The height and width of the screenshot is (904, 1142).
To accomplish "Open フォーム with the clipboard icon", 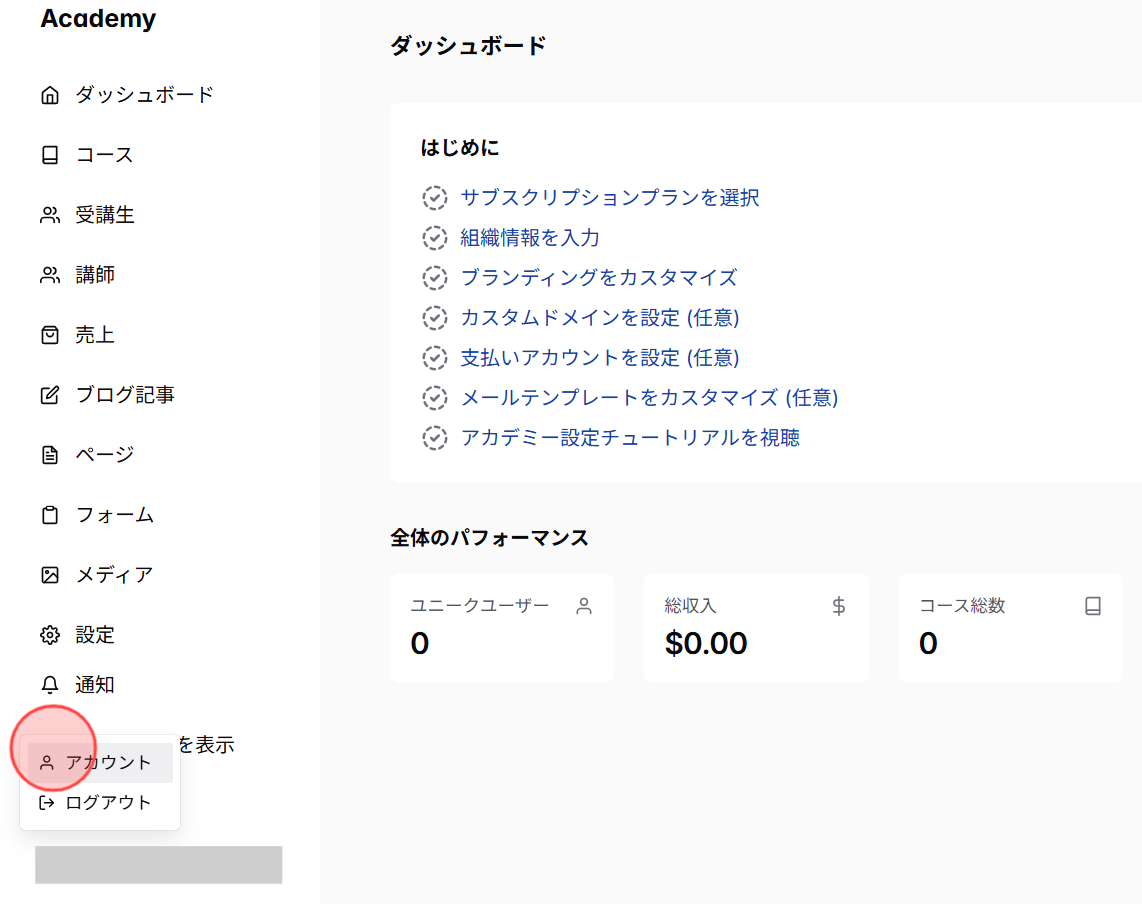I will point(49,514).
